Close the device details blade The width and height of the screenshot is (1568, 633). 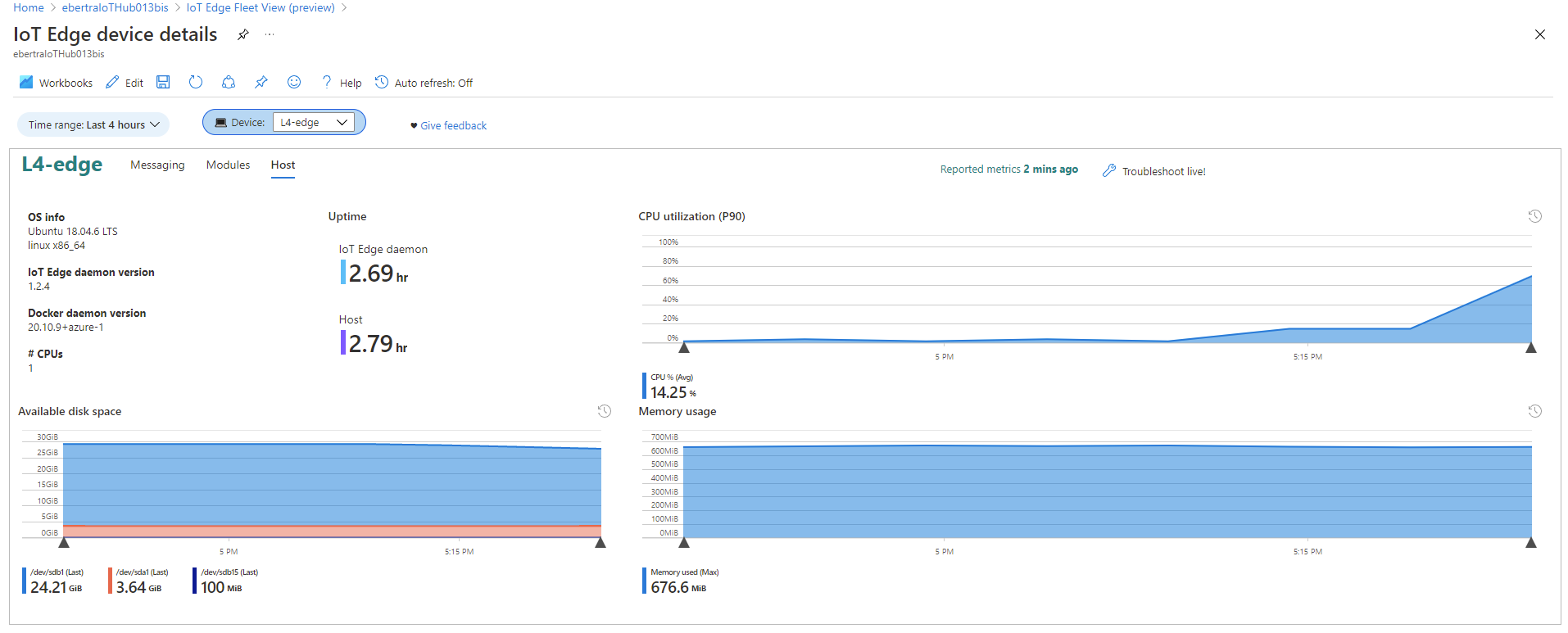(x=1540, y=34)
